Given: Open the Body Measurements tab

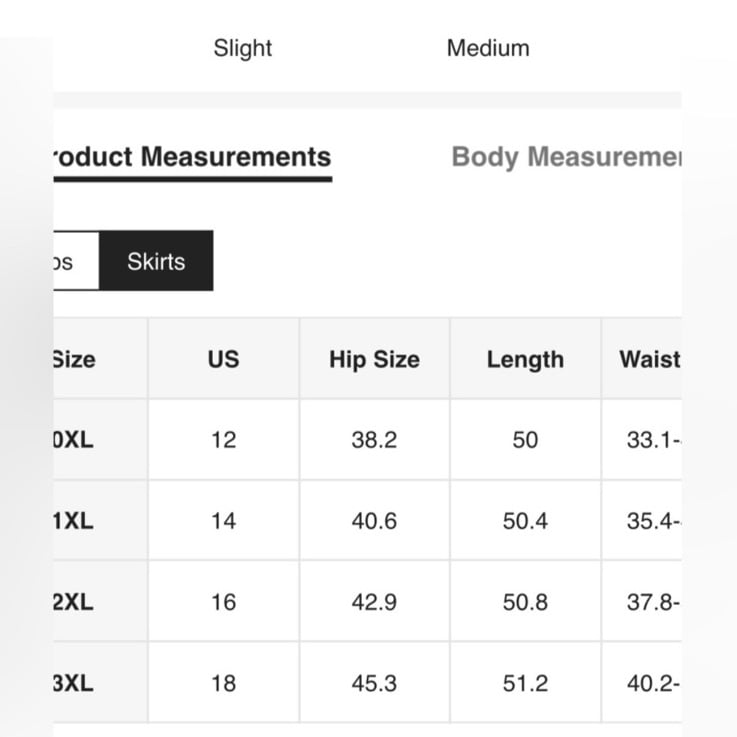Looking at the screenshot, I should pos(566,157).
